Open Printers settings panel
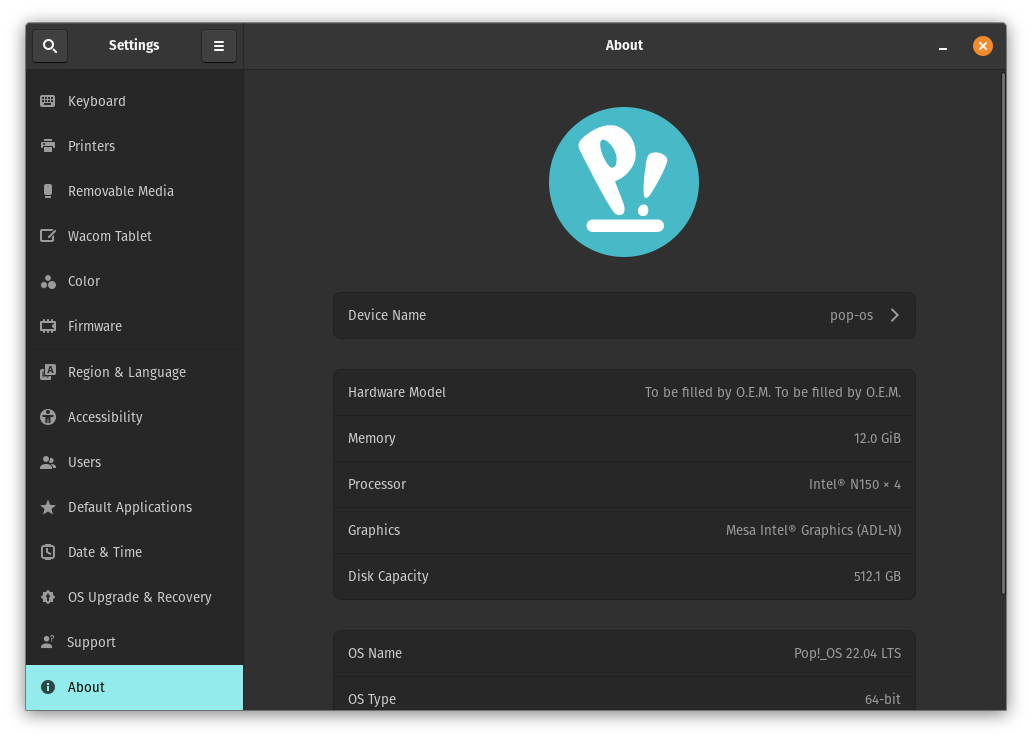1032x739 pixels. pyautogui.click(x=134, y=145)
